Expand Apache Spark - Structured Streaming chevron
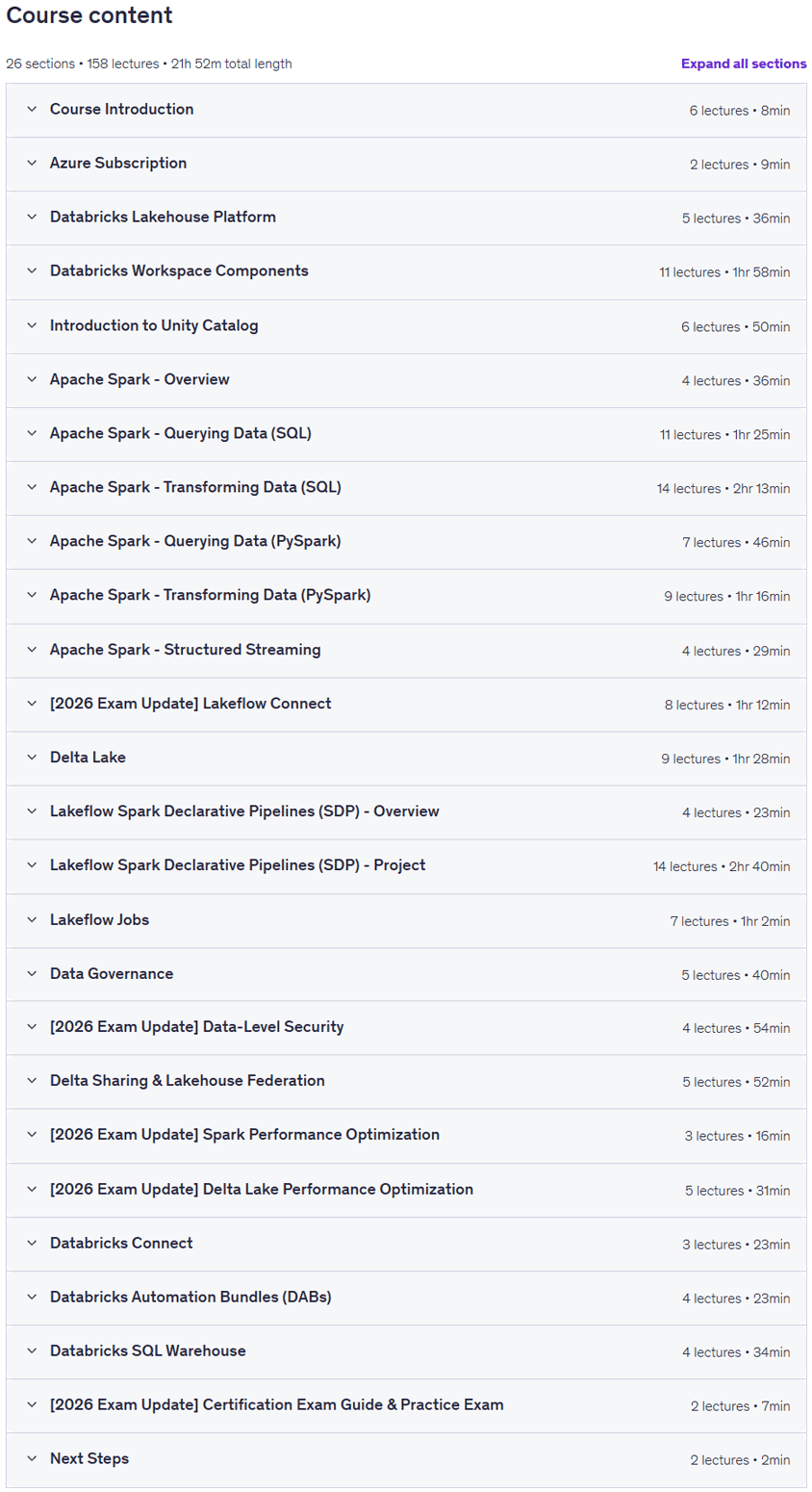Viewport: 812px width, 1492px height. [x=32, y=651]
